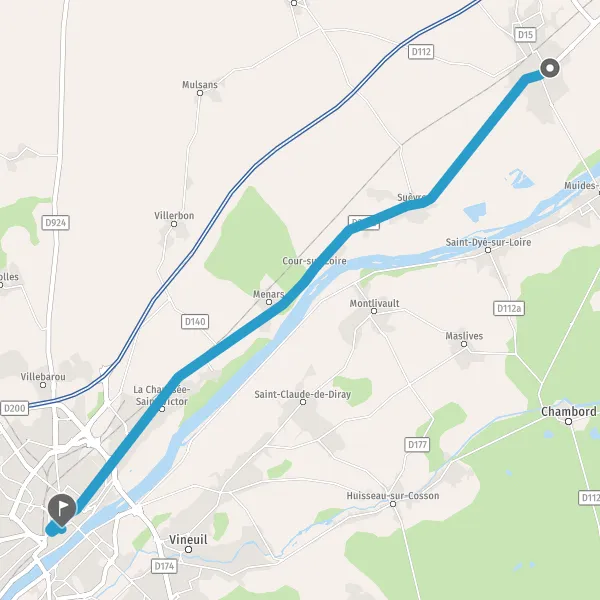Select the D112 road shield
Screen dimensions: 600x600
421,52
